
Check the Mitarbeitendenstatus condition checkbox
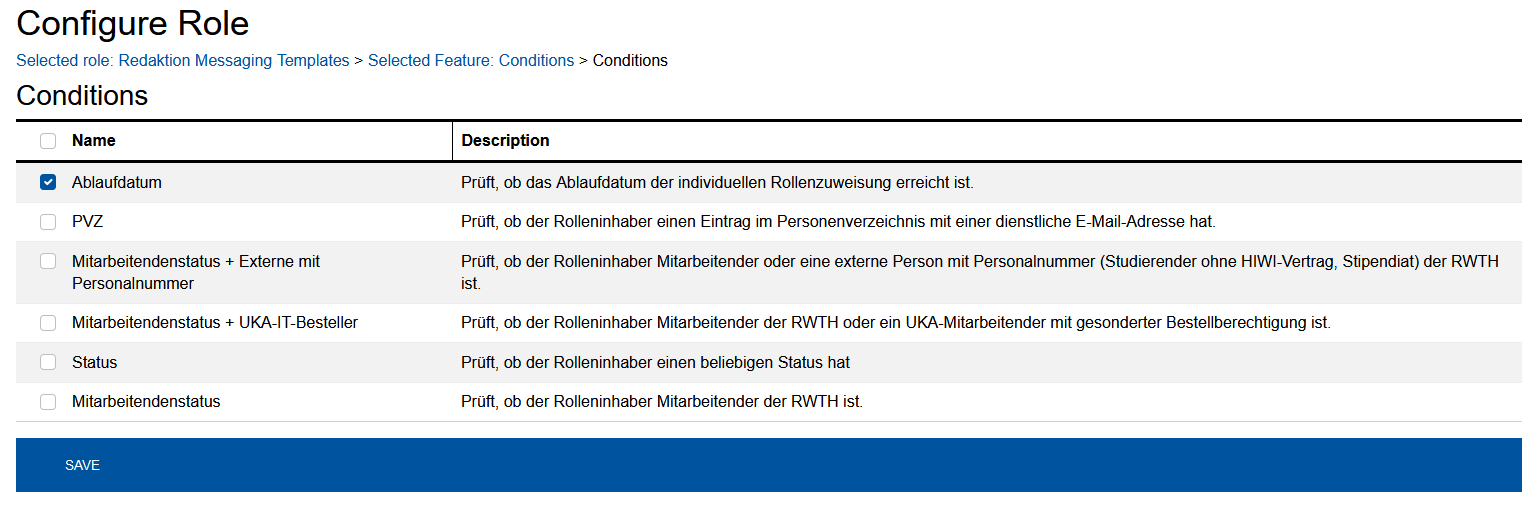coord(48,402)
